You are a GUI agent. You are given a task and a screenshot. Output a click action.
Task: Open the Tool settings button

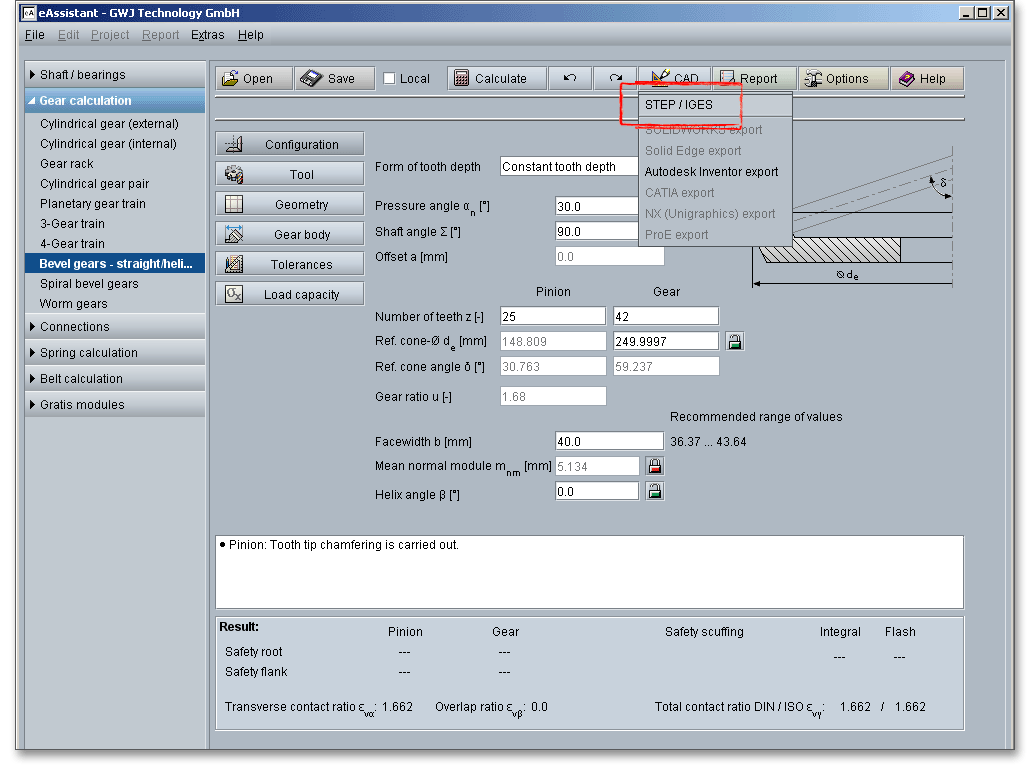click(290, 175)
